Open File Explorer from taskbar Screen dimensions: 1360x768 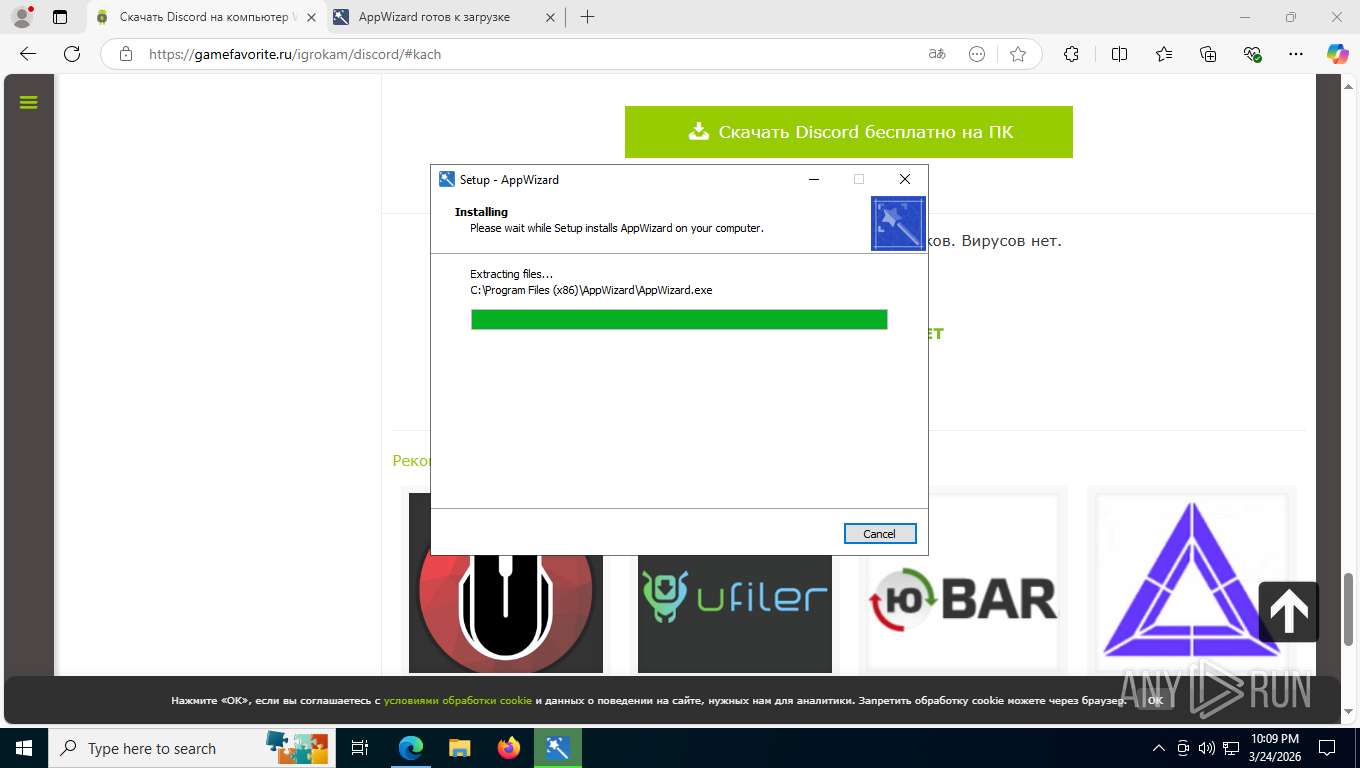point(459,748)
